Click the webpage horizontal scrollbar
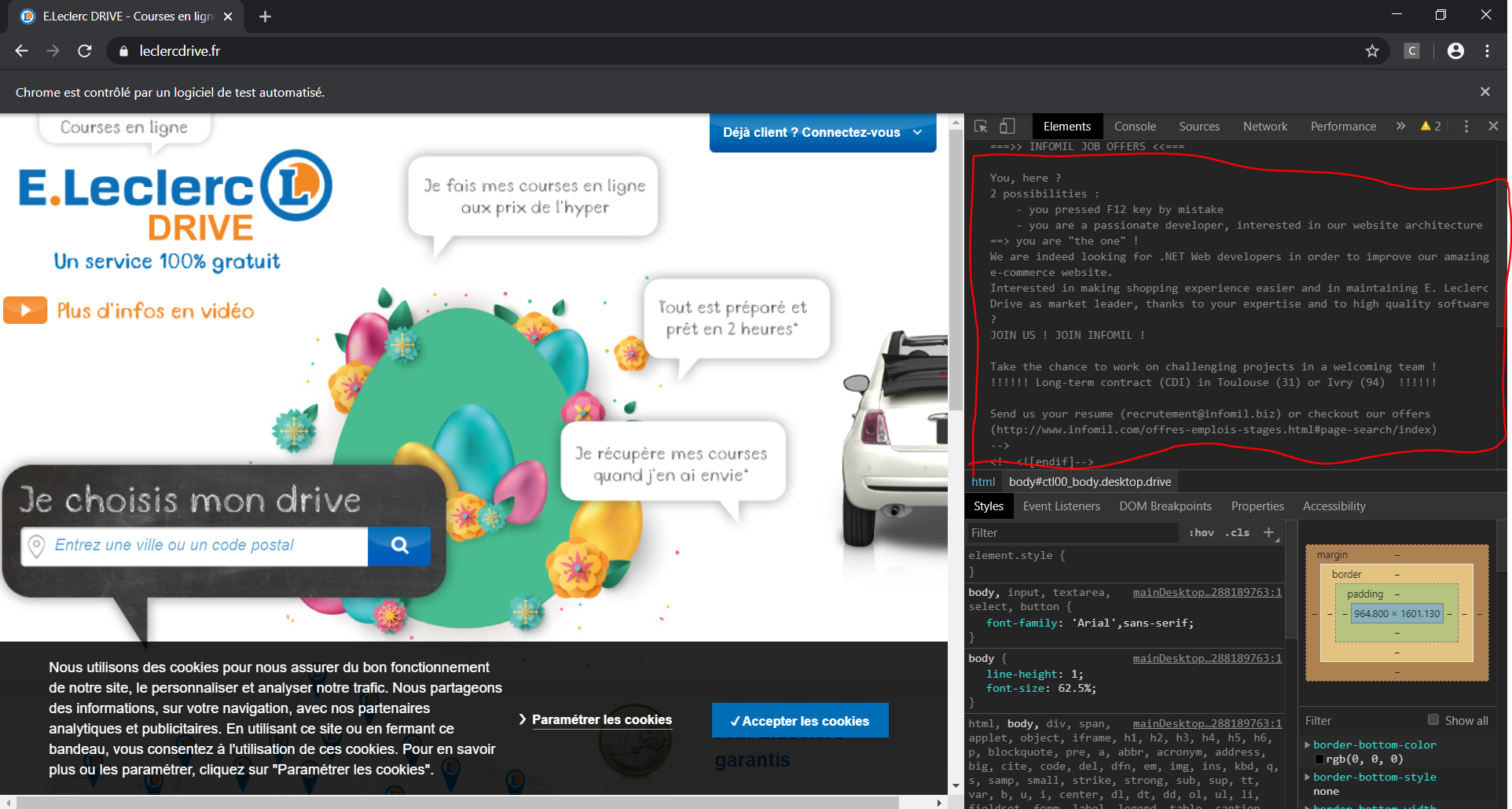 coord(457,803)
